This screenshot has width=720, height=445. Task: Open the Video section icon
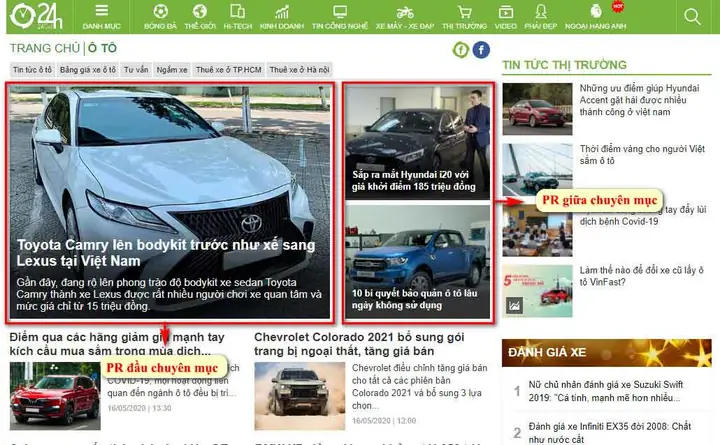click(506, 11)
